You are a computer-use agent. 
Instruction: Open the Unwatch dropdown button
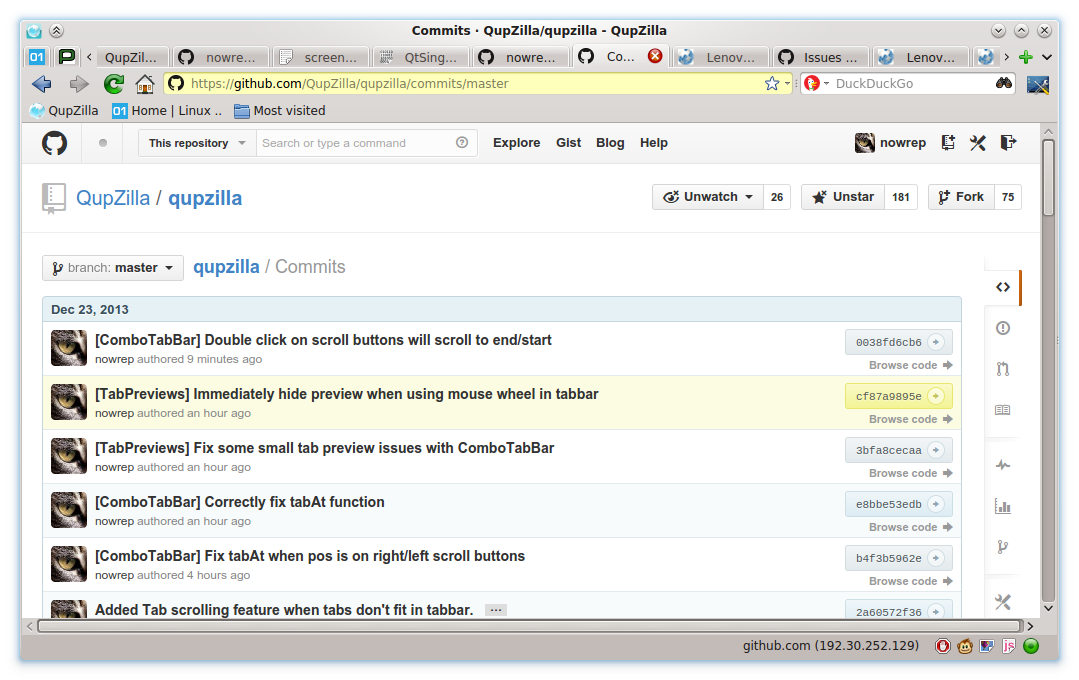coord(708,197)
